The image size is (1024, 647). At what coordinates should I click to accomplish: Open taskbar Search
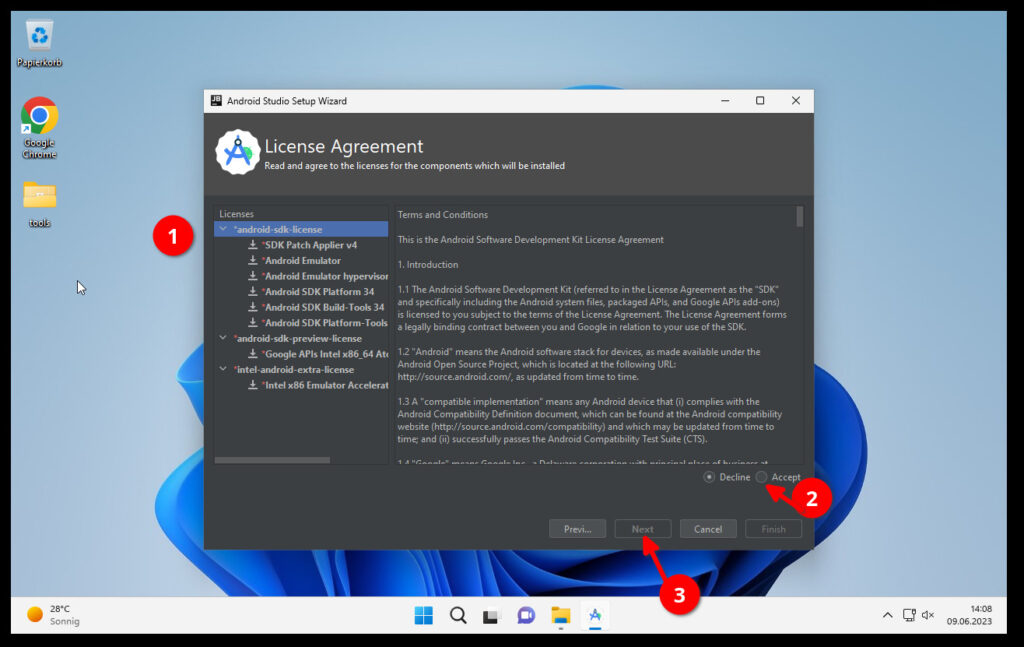click(458, 615)
